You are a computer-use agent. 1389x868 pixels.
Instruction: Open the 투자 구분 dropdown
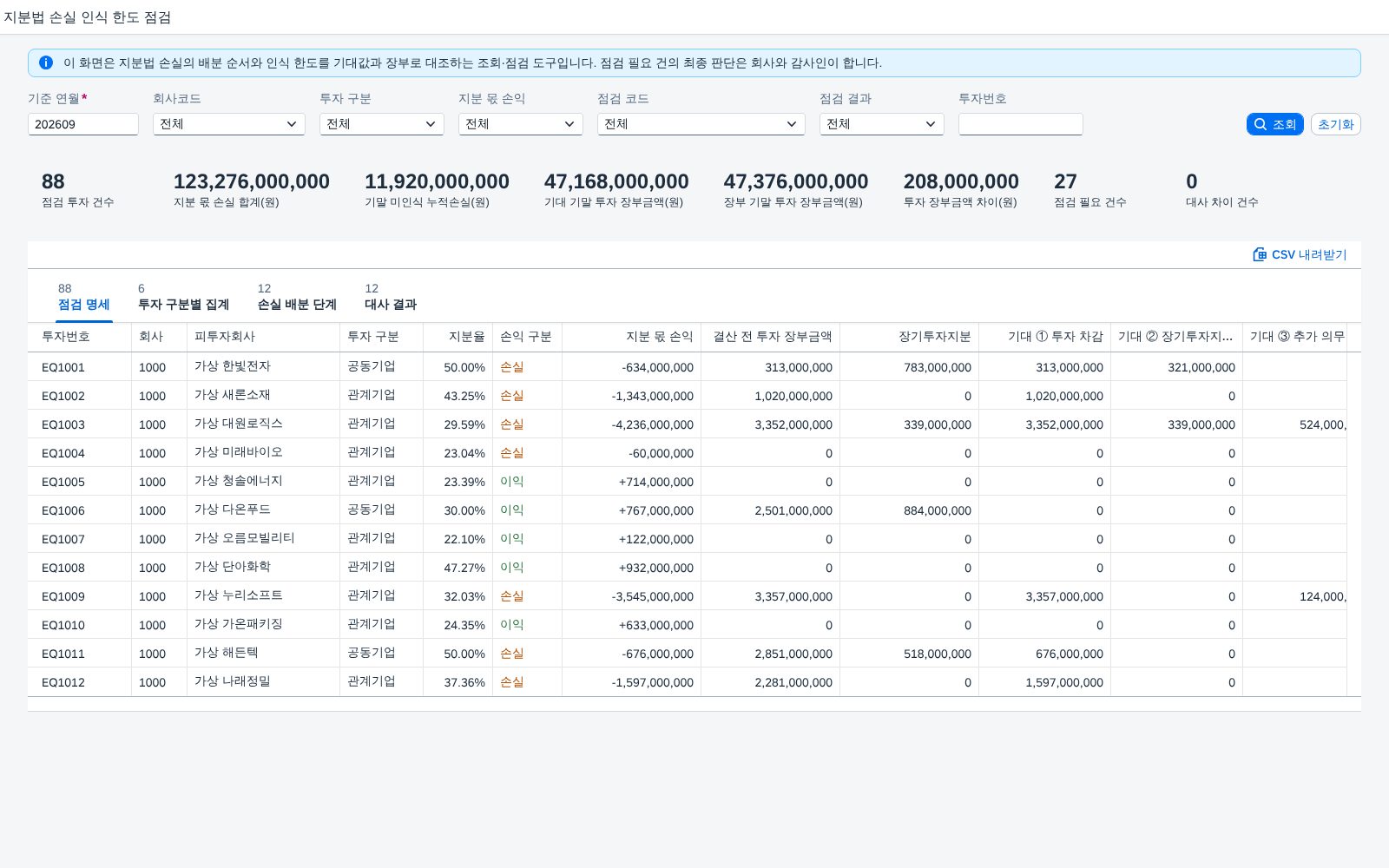pos(382,124)
